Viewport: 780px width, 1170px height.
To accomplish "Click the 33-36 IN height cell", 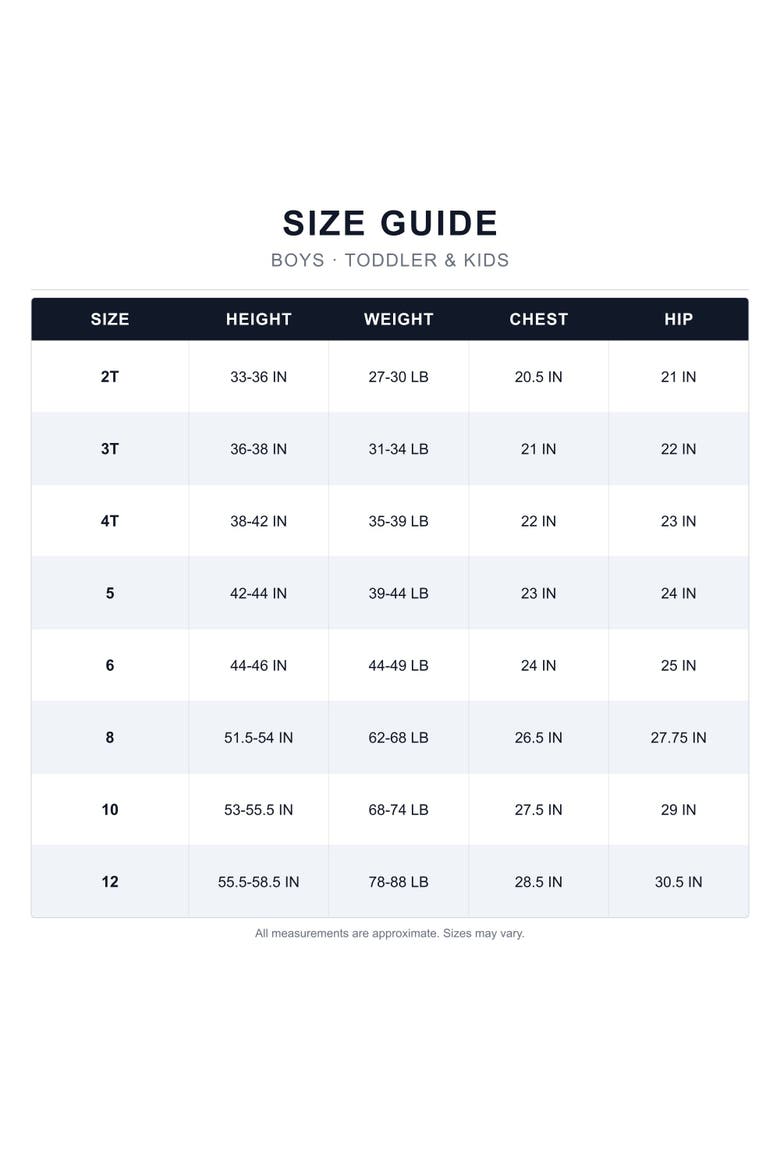I will [258, 377].
